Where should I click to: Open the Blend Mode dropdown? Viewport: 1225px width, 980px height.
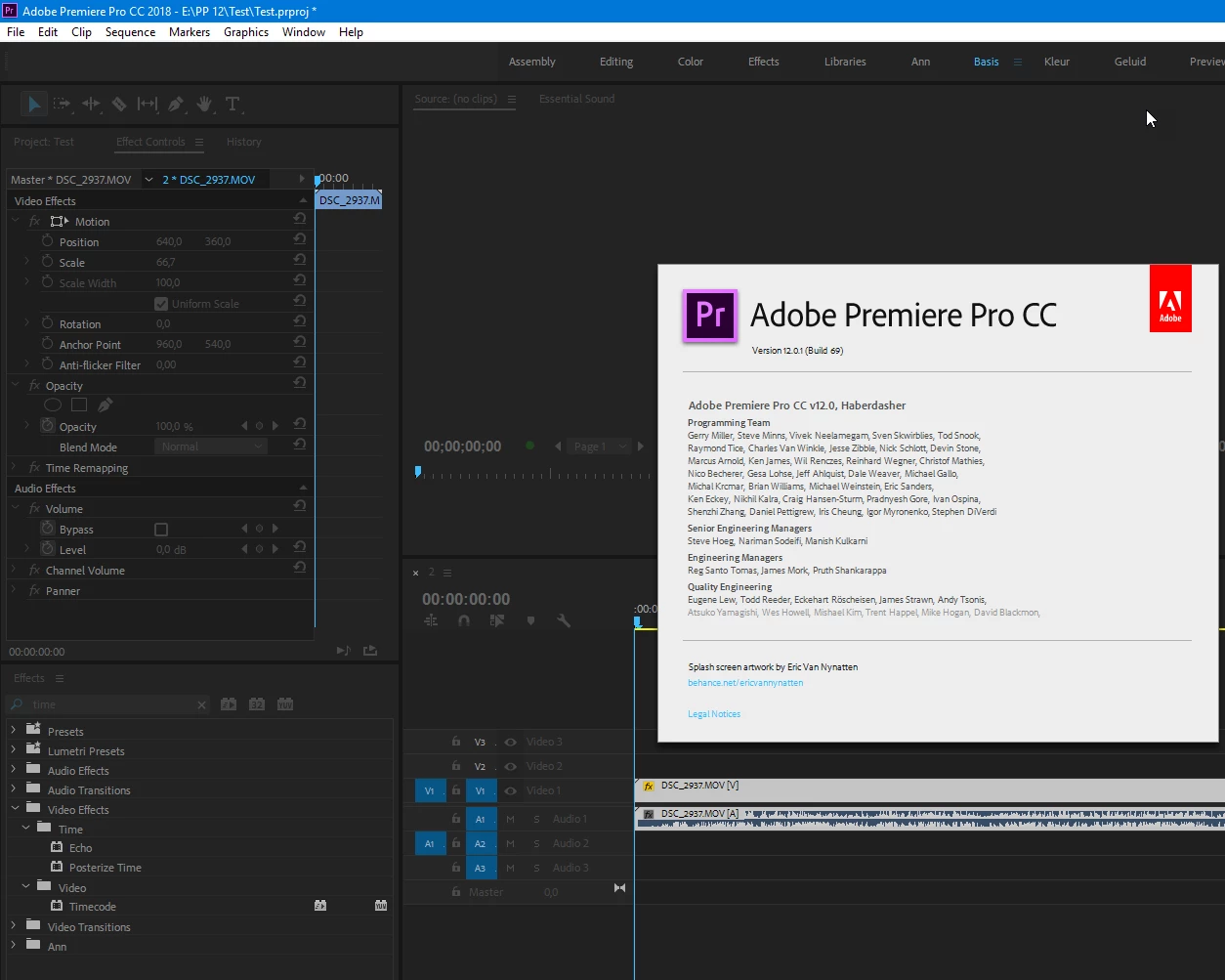(x=211, y=447)
